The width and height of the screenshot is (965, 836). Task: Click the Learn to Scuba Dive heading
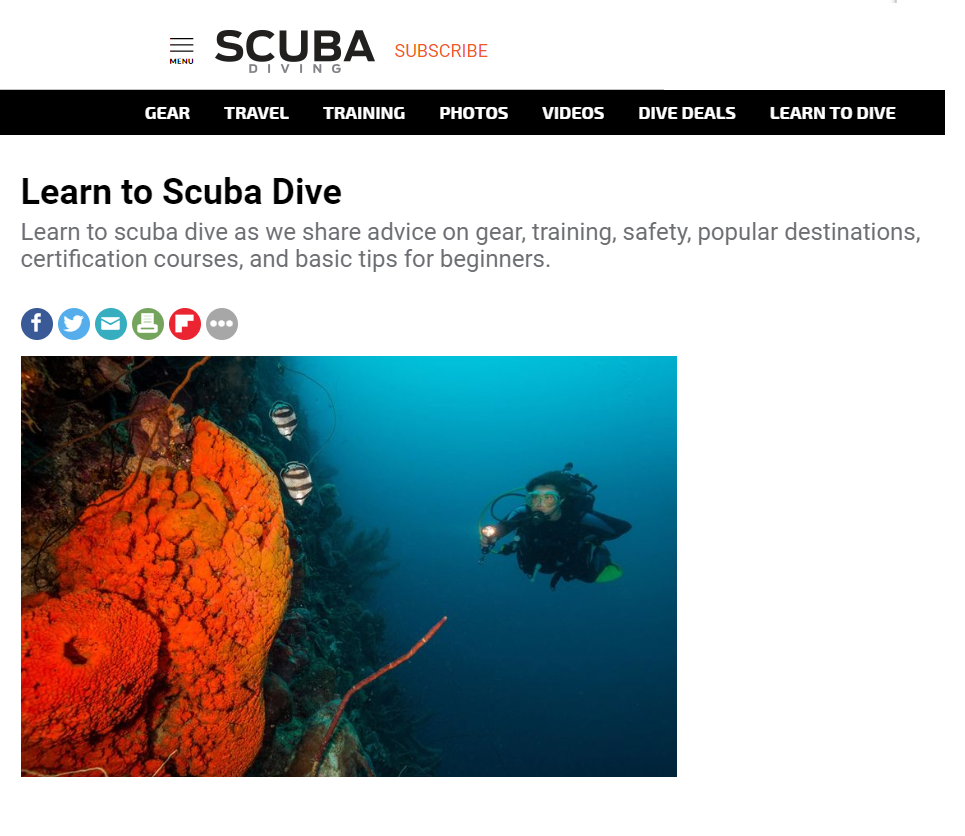coord(181,191)
